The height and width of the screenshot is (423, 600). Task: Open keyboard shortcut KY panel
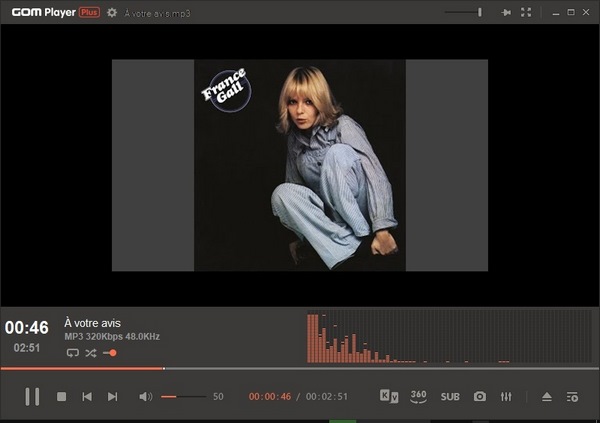coord(389,396)
